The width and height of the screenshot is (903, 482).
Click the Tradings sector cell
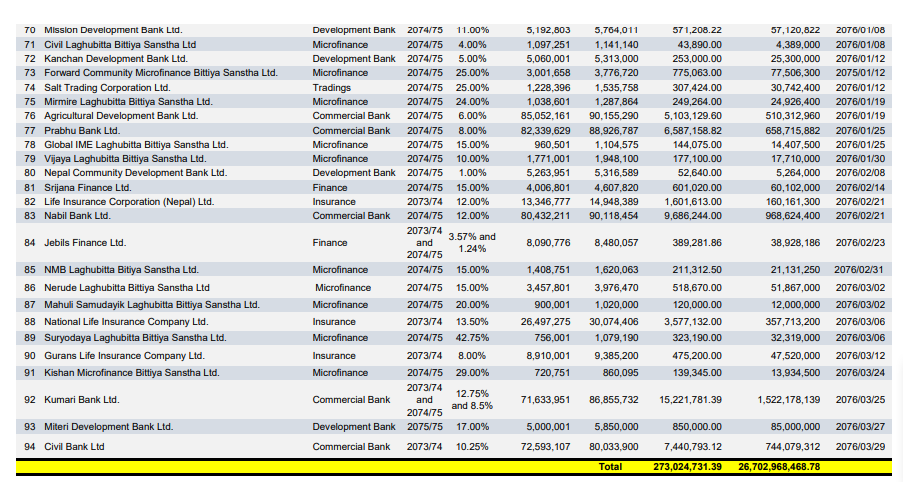pyautogui.click(x=332, y=88)
